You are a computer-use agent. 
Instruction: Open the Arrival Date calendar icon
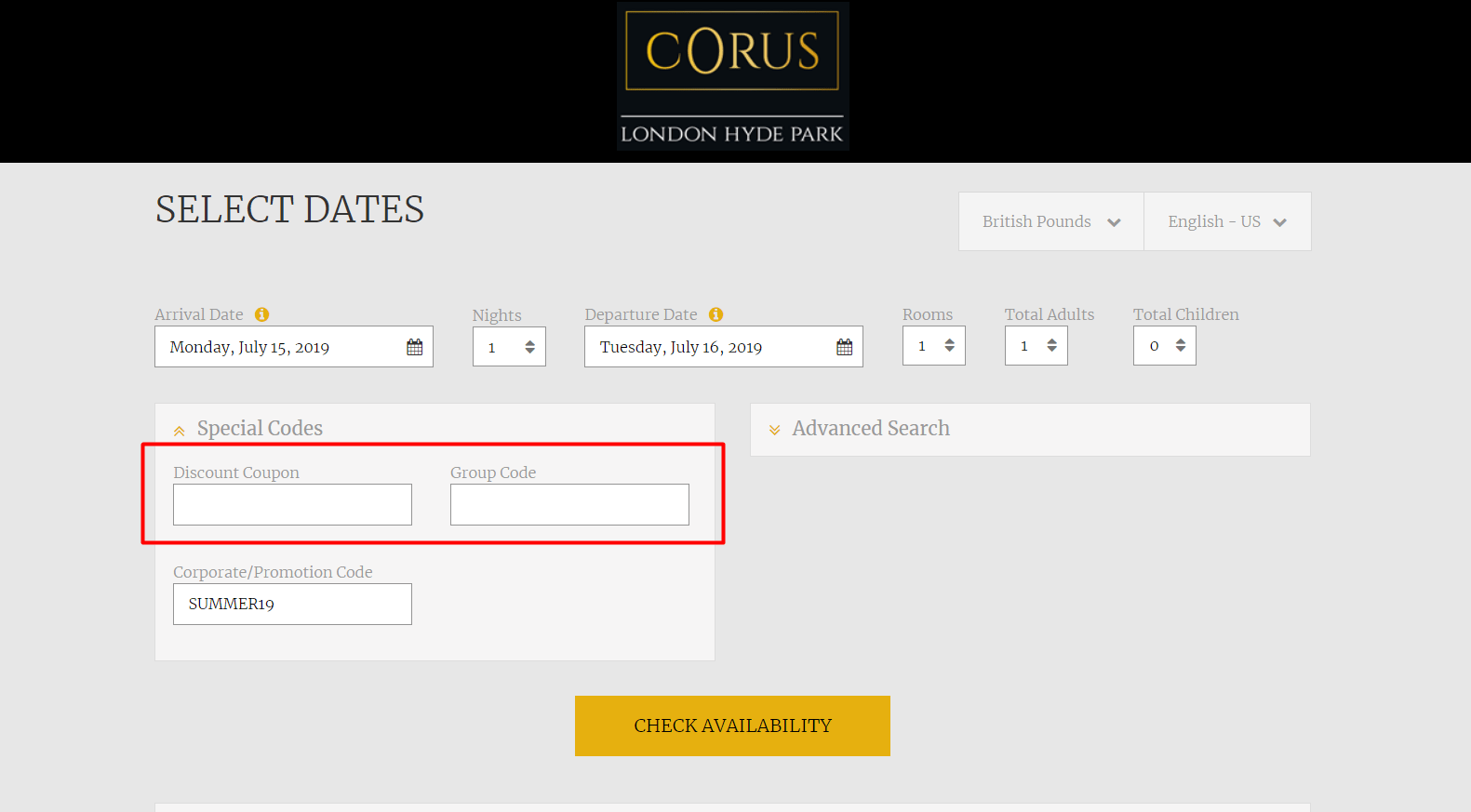(x=415, y=347)
